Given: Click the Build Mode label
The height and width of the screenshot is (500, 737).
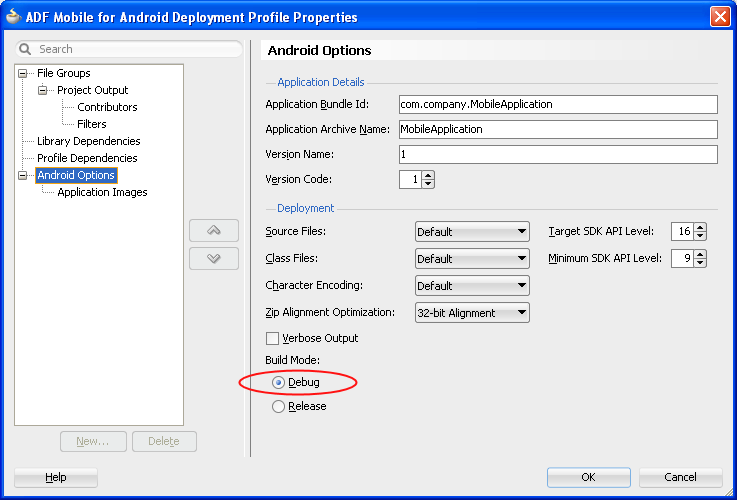Looking at the screenshot, I should [x=292, y=360].
